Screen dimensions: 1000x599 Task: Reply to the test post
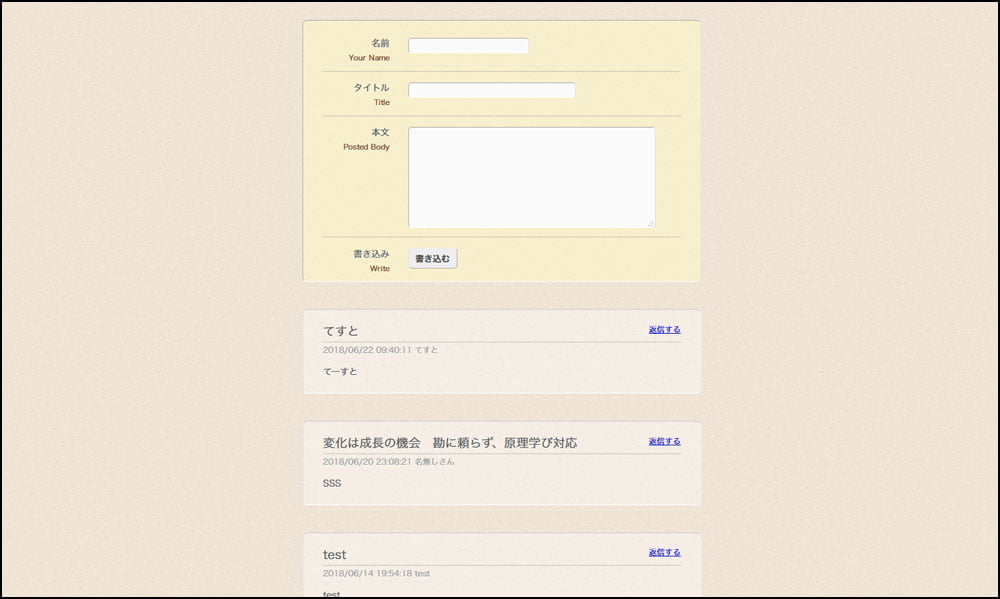click(665, 552)
